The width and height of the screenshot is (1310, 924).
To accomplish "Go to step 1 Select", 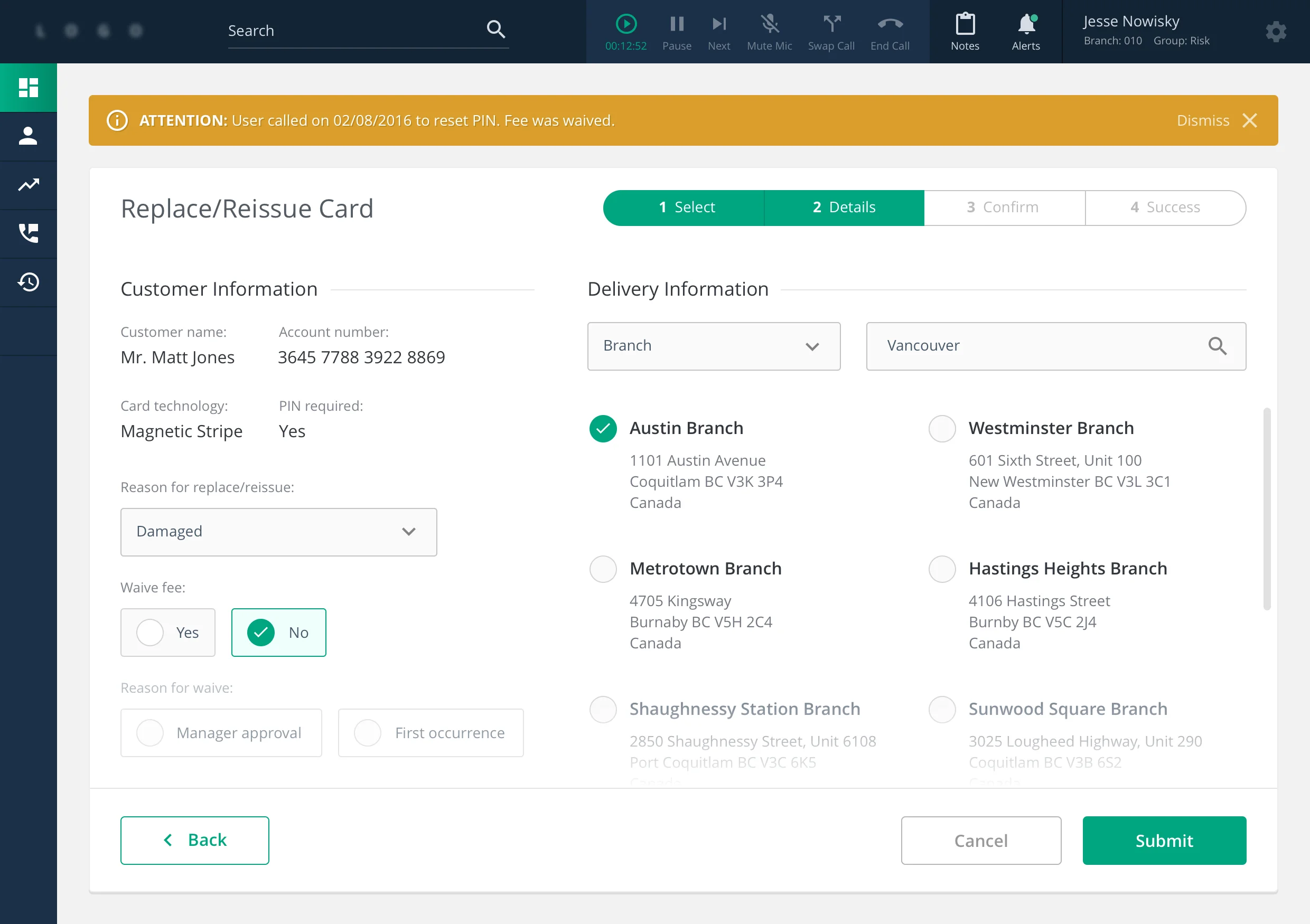I will tap(684, 208).
